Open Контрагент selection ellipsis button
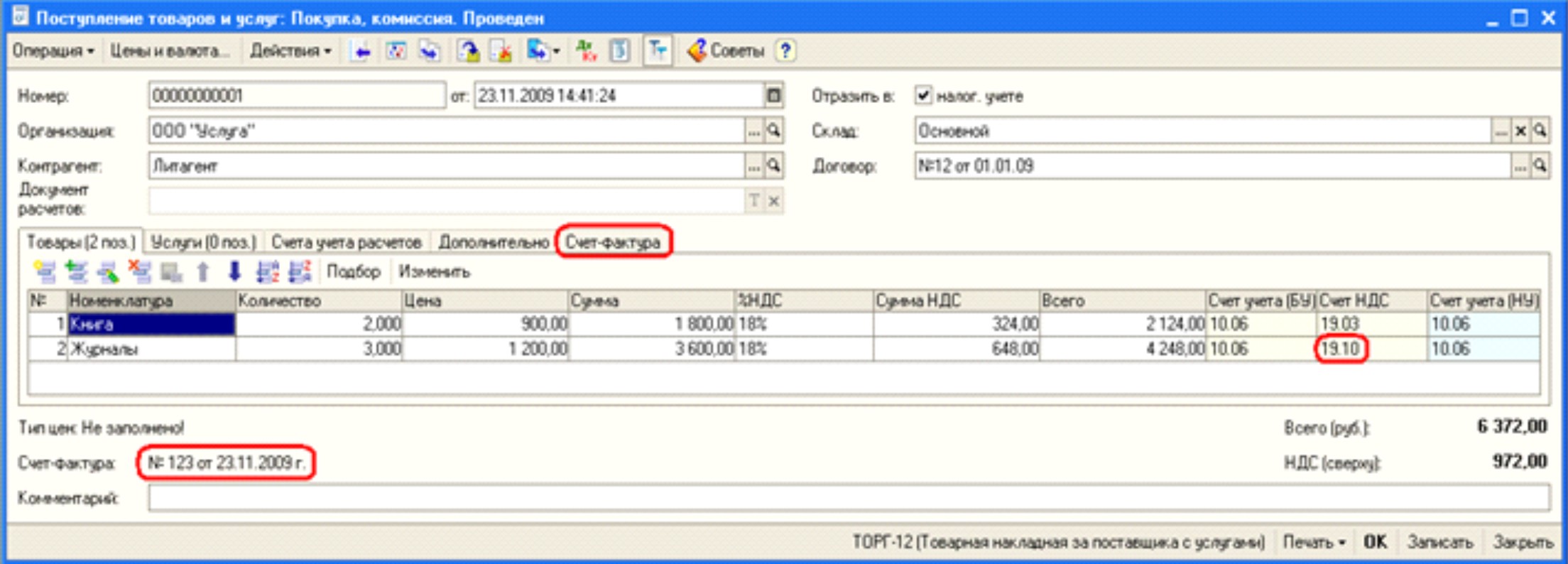Image resolution: width=1568 pixels, height=564 pixels. (754, 166)
